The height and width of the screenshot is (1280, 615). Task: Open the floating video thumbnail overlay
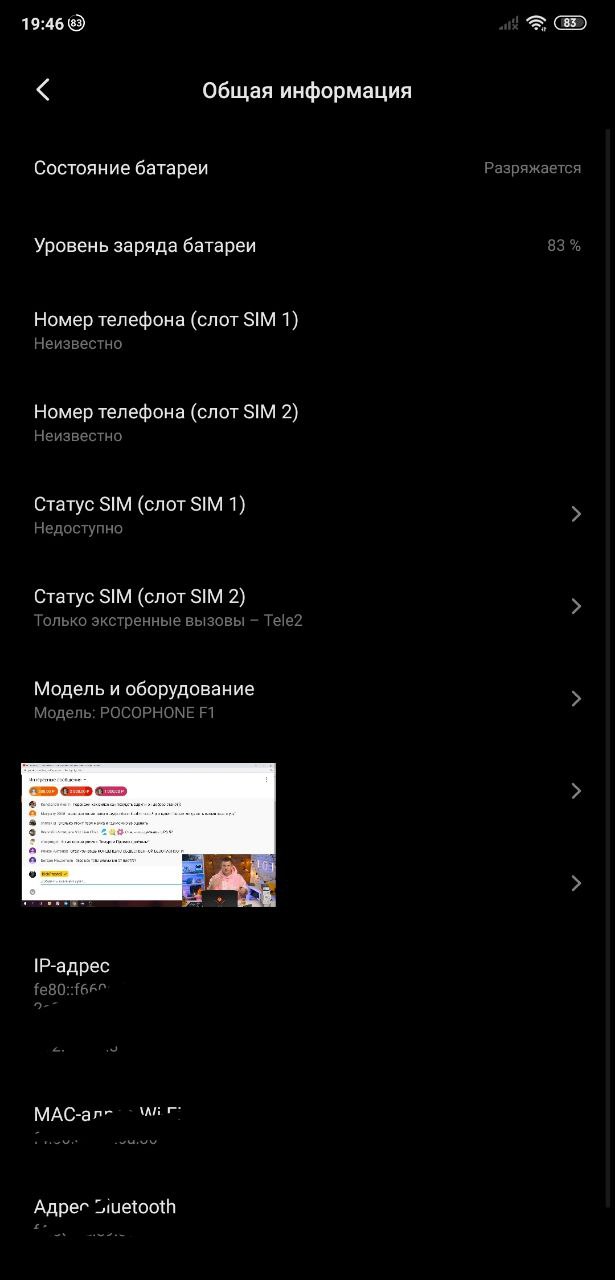[148, 835]
